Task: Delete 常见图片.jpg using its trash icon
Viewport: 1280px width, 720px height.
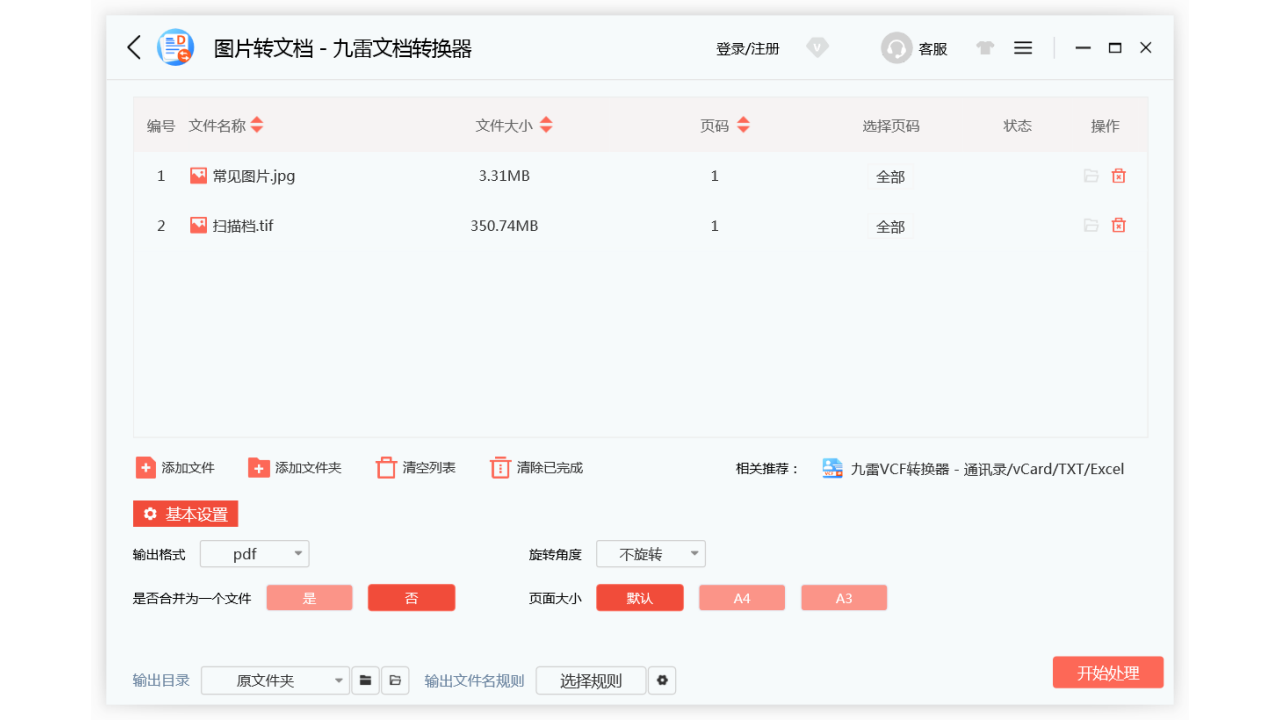Action: click(x=1118, y=175)
